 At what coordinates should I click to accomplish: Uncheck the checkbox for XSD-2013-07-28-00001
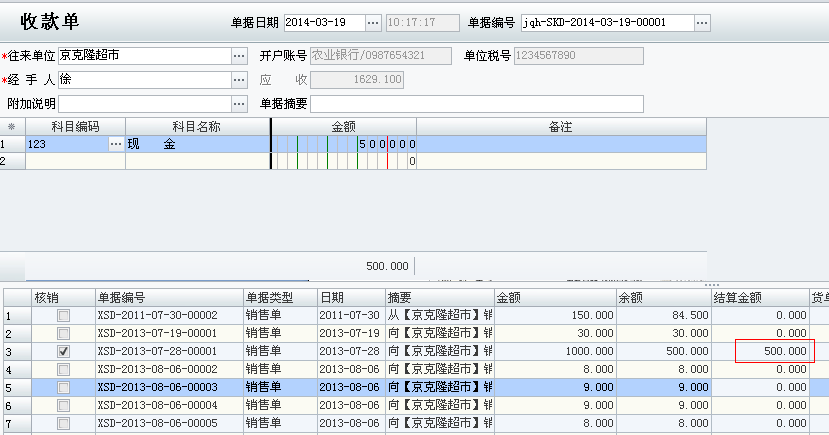click(63, 351)
